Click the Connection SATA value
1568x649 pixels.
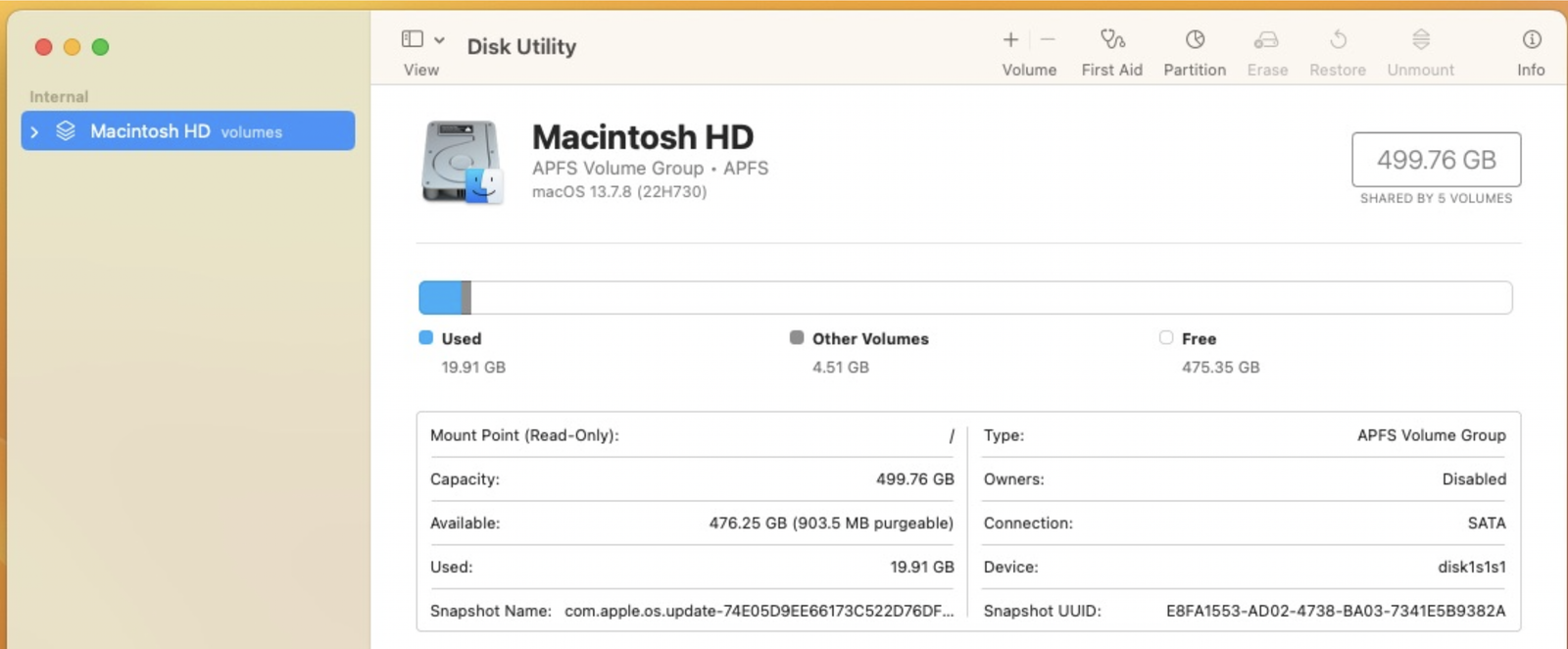1487,524
